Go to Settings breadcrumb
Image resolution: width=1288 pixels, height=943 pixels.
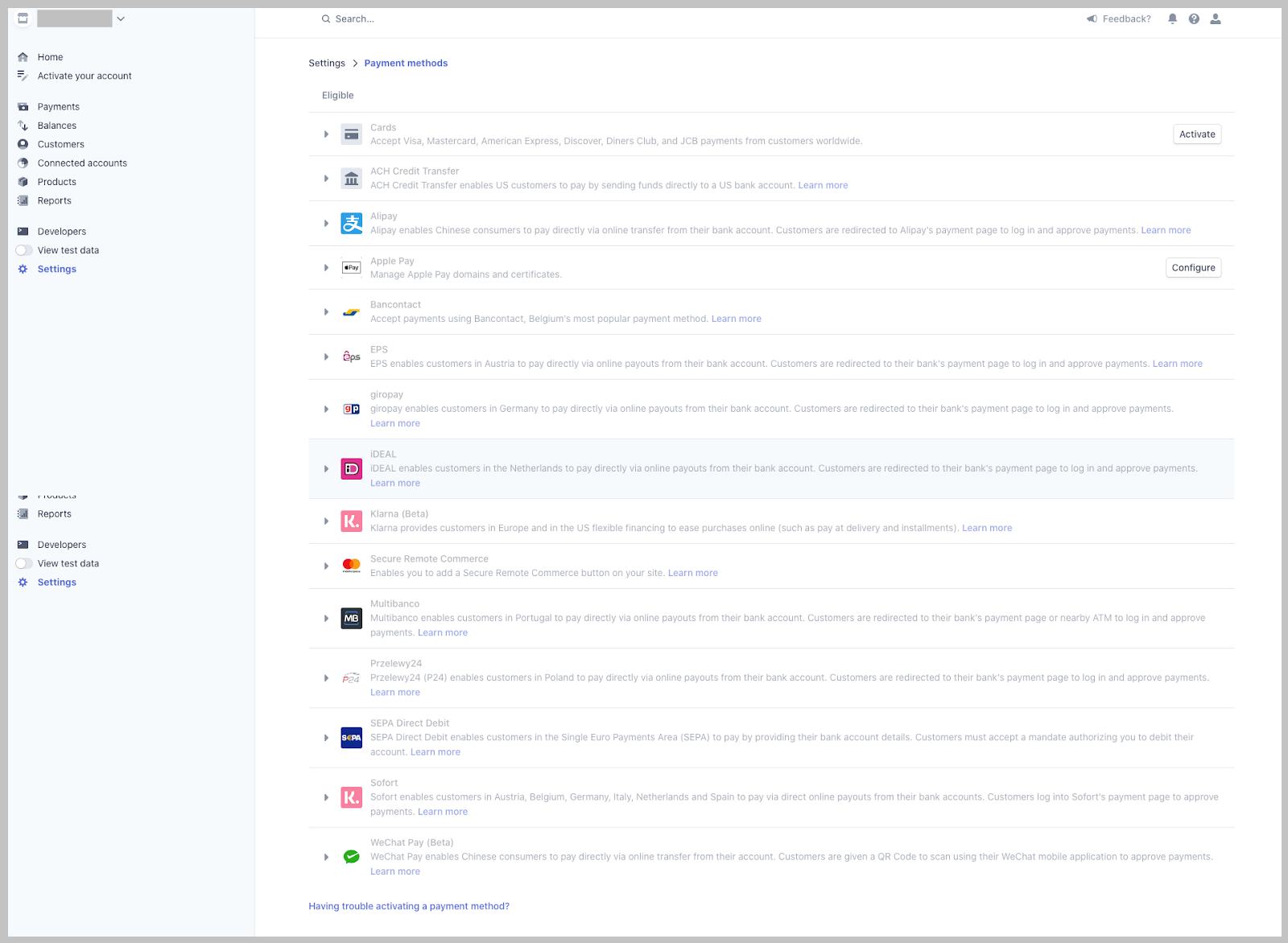(327, 63)
